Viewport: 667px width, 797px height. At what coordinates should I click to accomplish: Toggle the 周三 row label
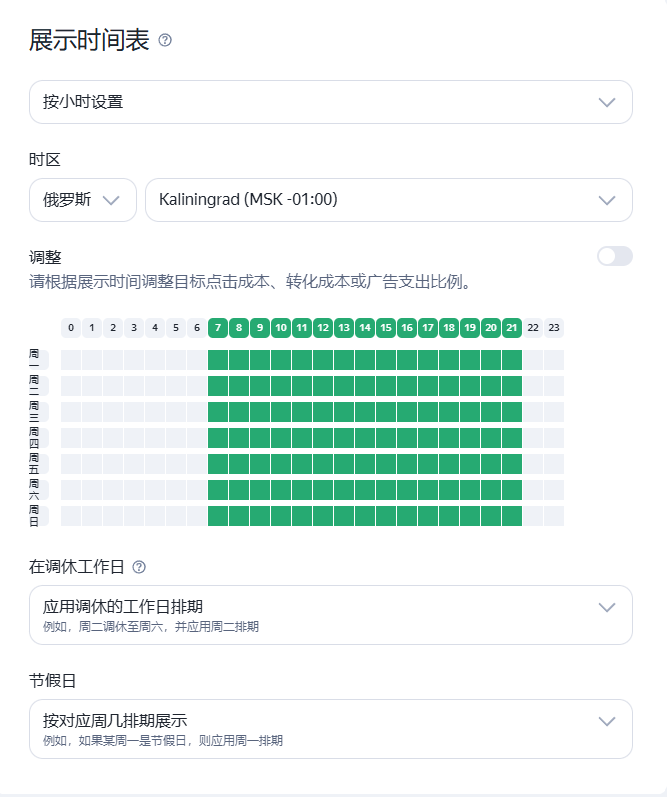(38, 412)
